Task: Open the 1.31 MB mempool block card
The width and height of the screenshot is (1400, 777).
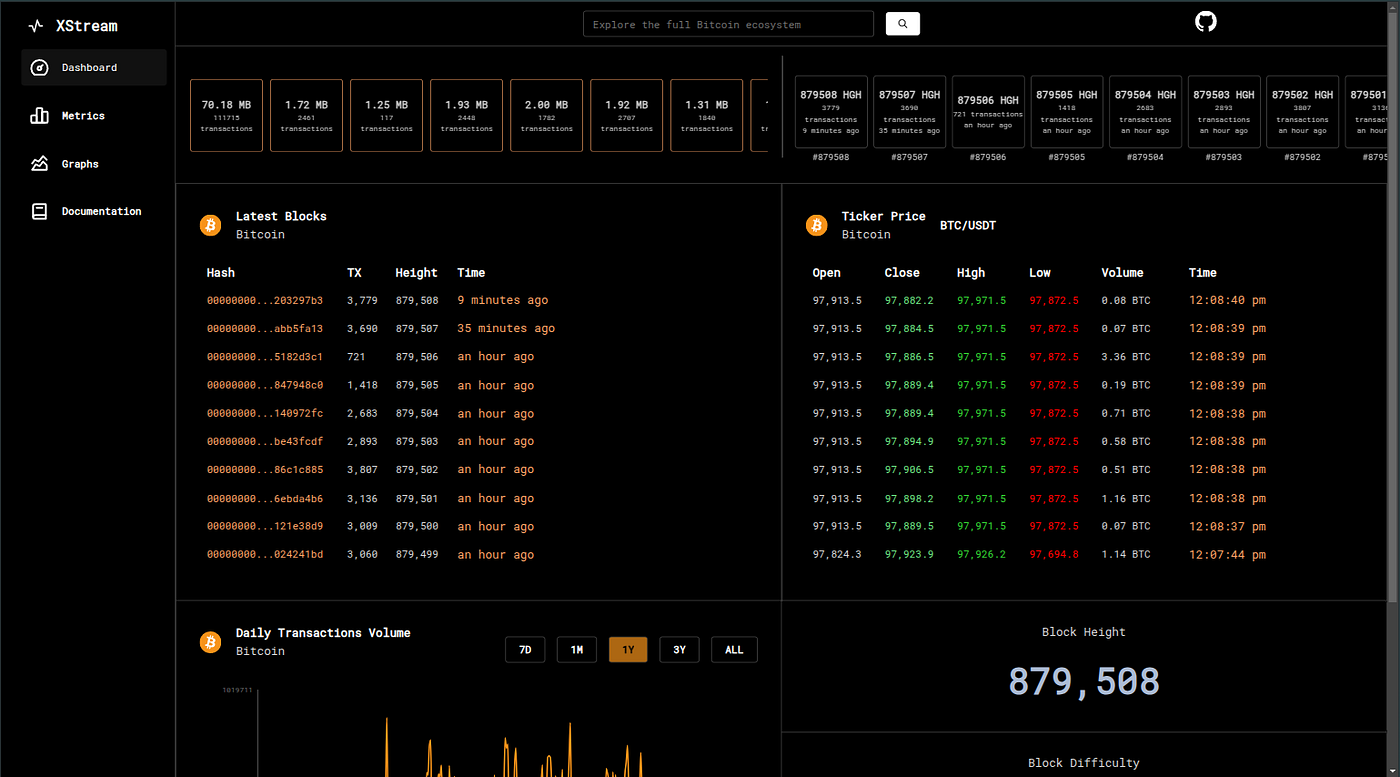Action: click(x=707, y=116)
